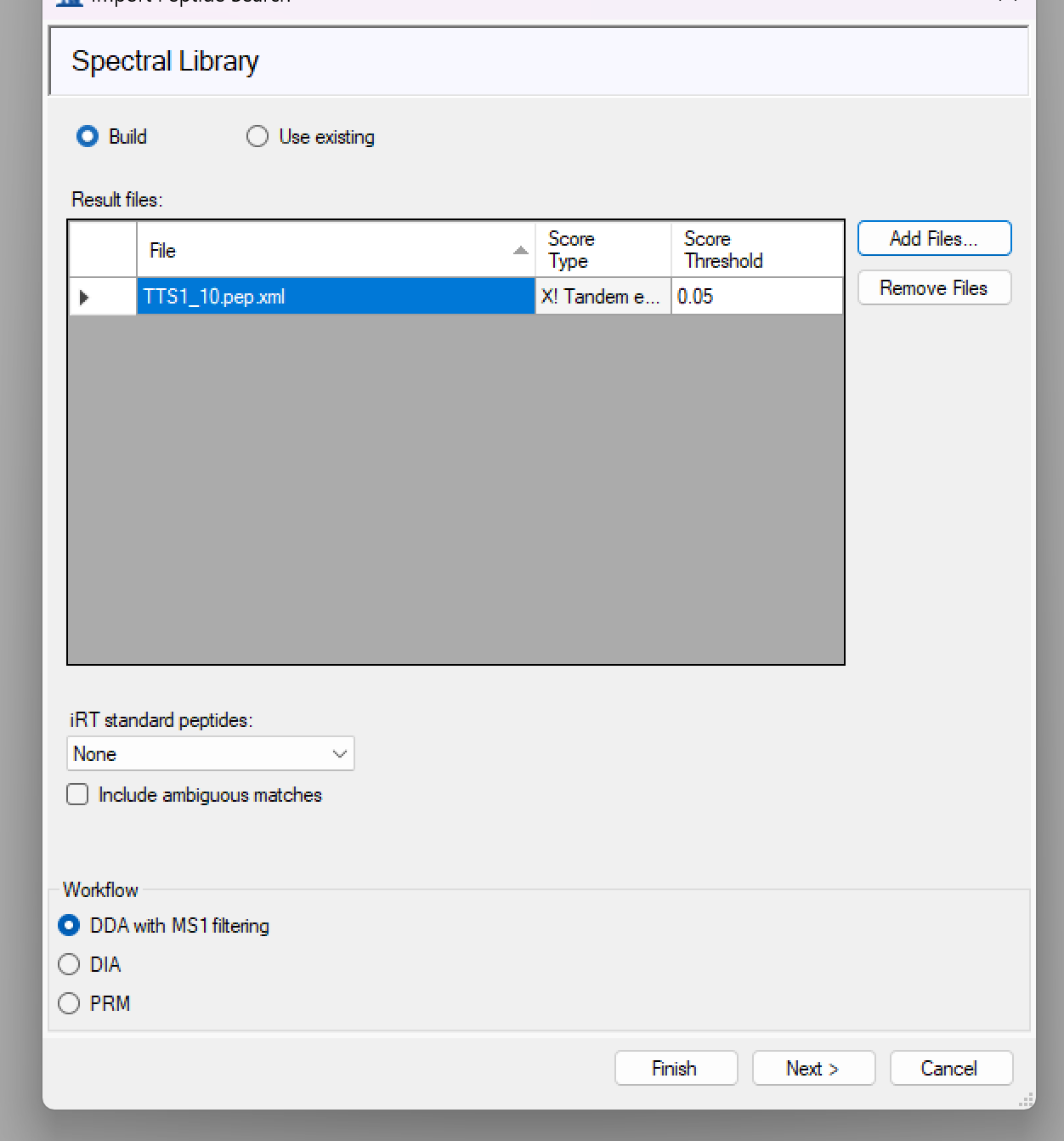Enable Include ambiguous matches checkbox
The width and height of the screenshot is (1064, 1141).
click(77, 795)
